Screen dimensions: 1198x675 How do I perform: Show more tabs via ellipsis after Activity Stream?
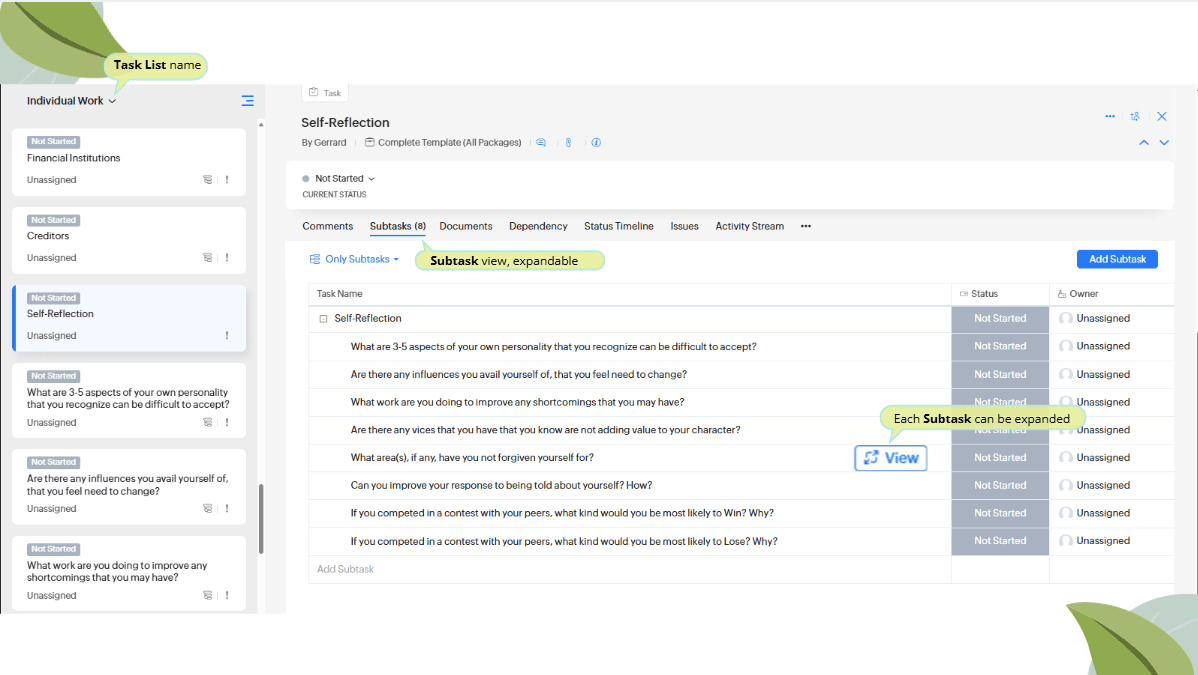[x=806, y=226]
